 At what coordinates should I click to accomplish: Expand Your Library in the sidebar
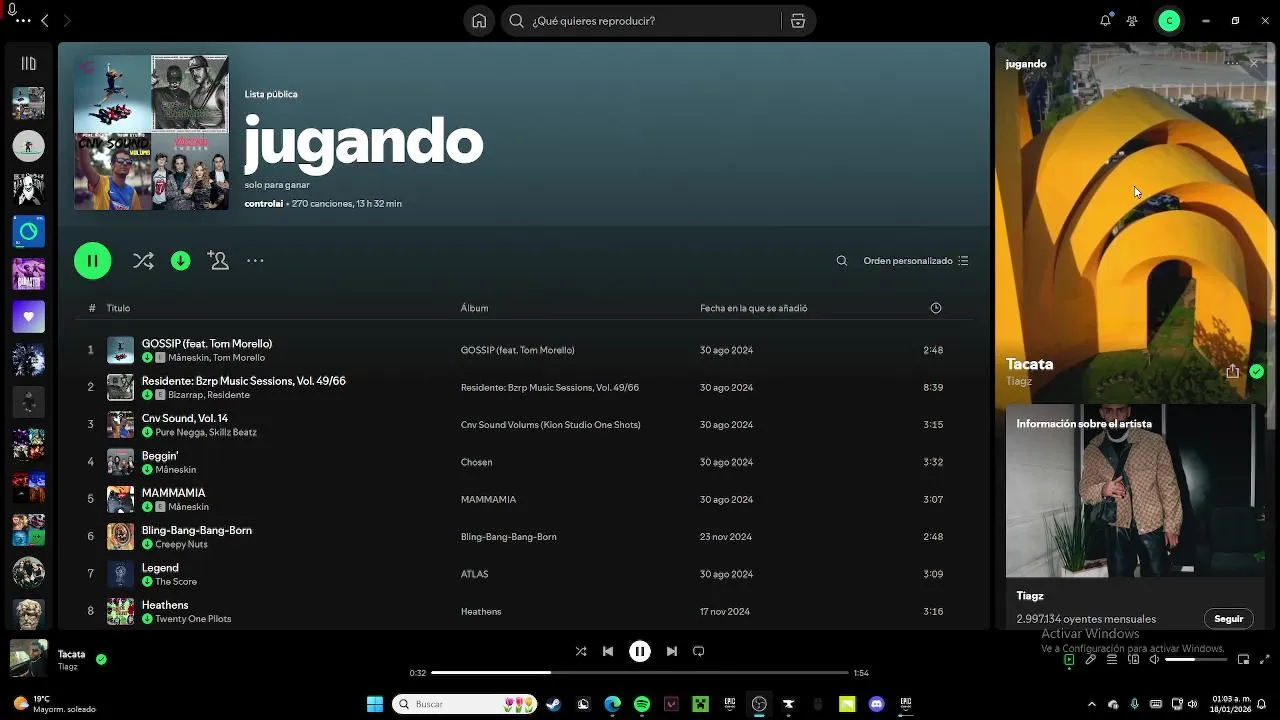click(28, 63)
